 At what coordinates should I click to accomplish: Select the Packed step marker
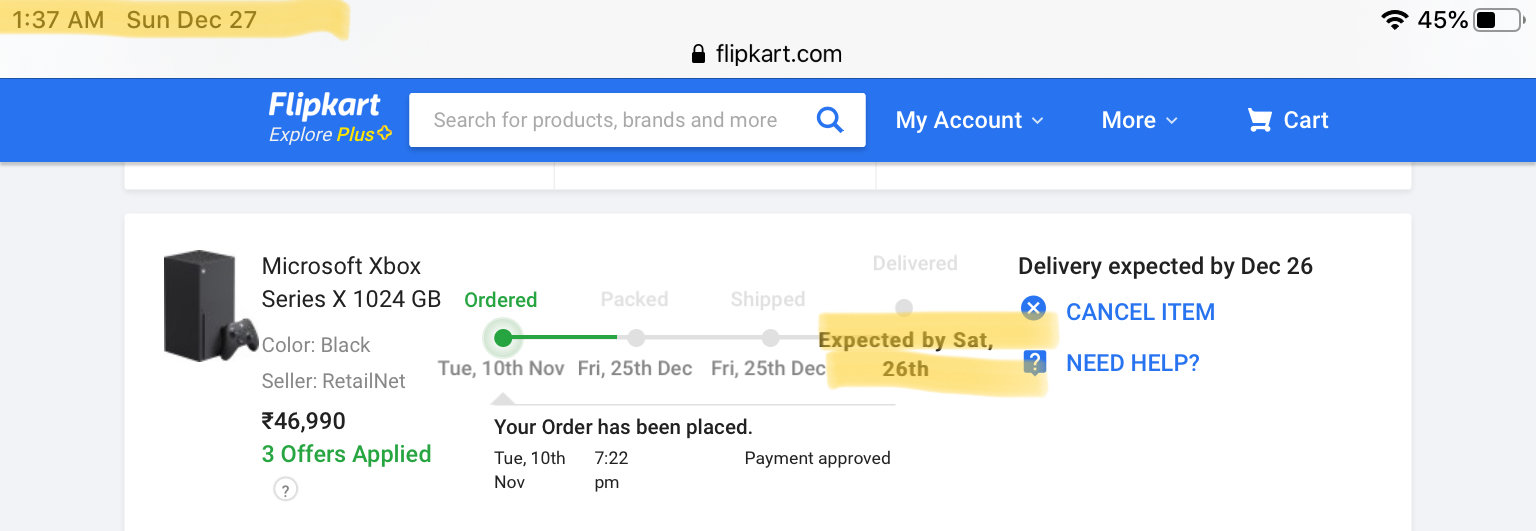636,338
